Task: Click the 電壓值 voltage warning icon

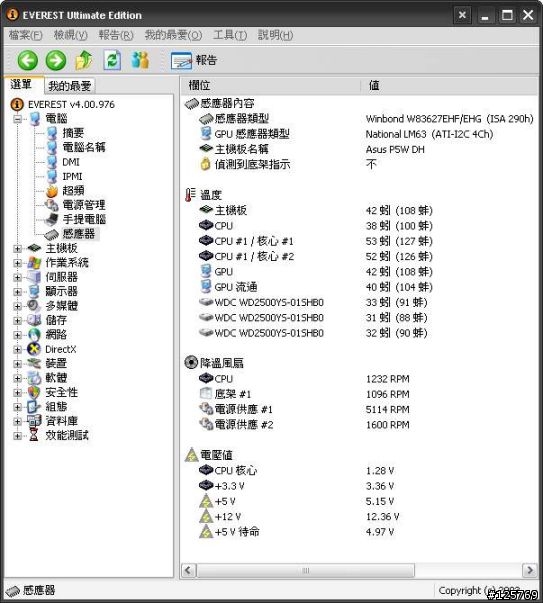Action: click(x=191, y=455)
